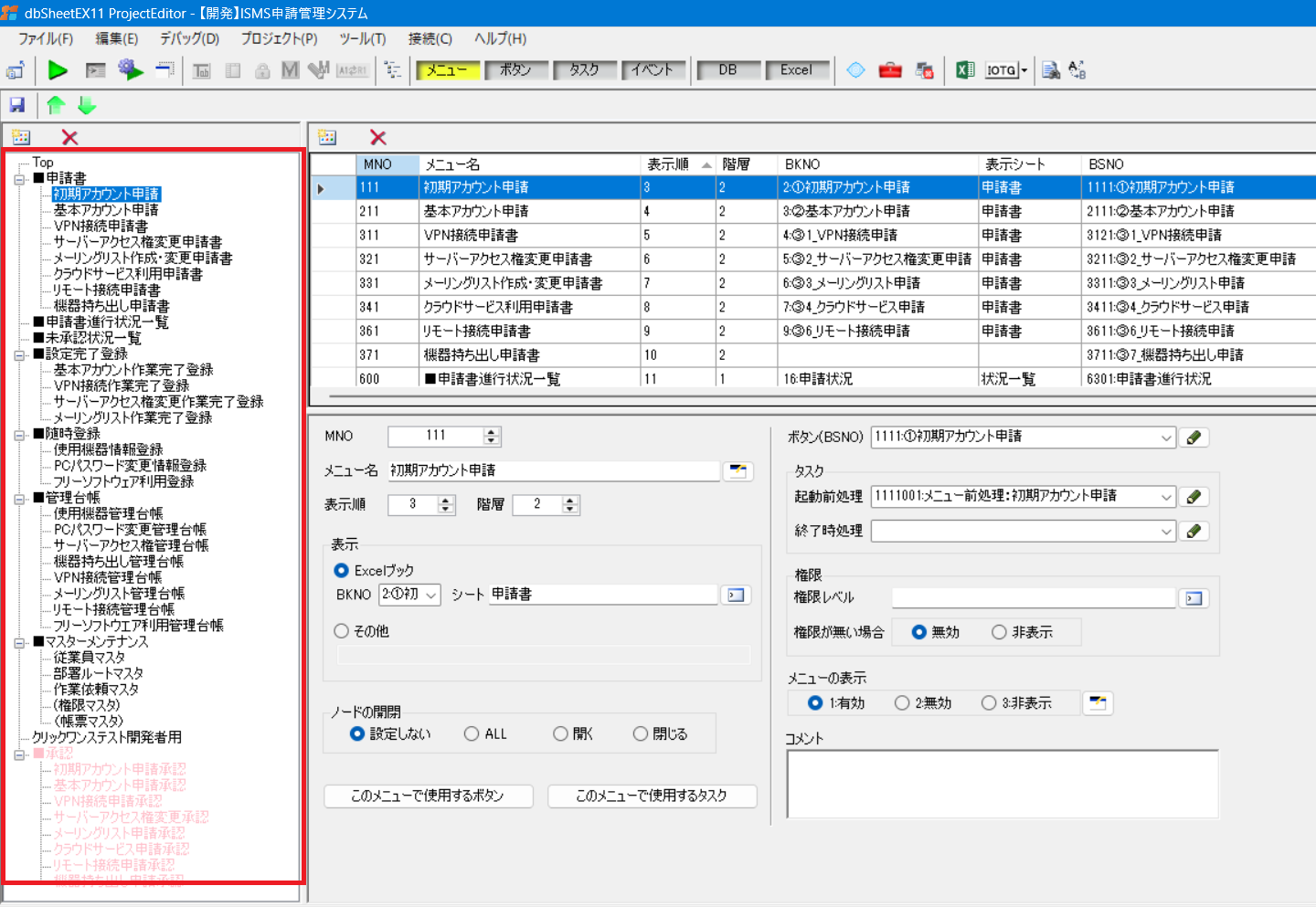Click the red toolbox icon

[x=890, y=70]
